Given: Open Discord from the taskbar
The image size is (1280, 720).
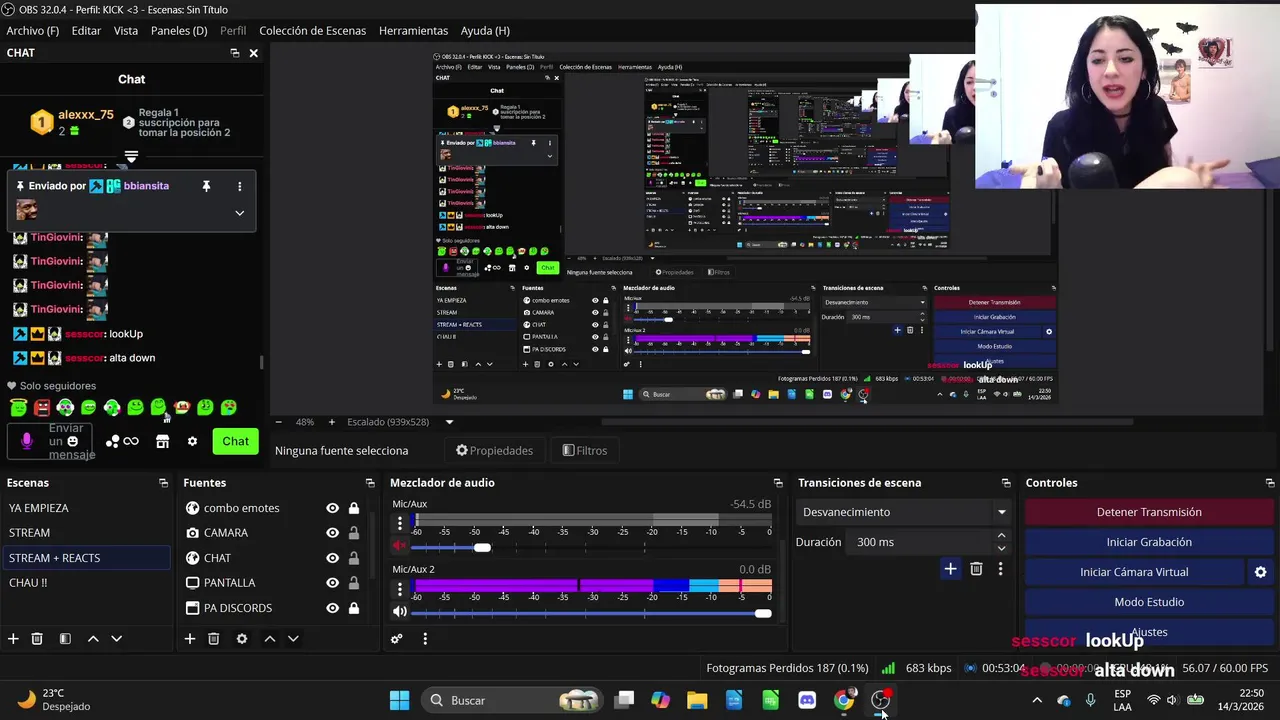Looking at the screenshot, I should point(807,700).
